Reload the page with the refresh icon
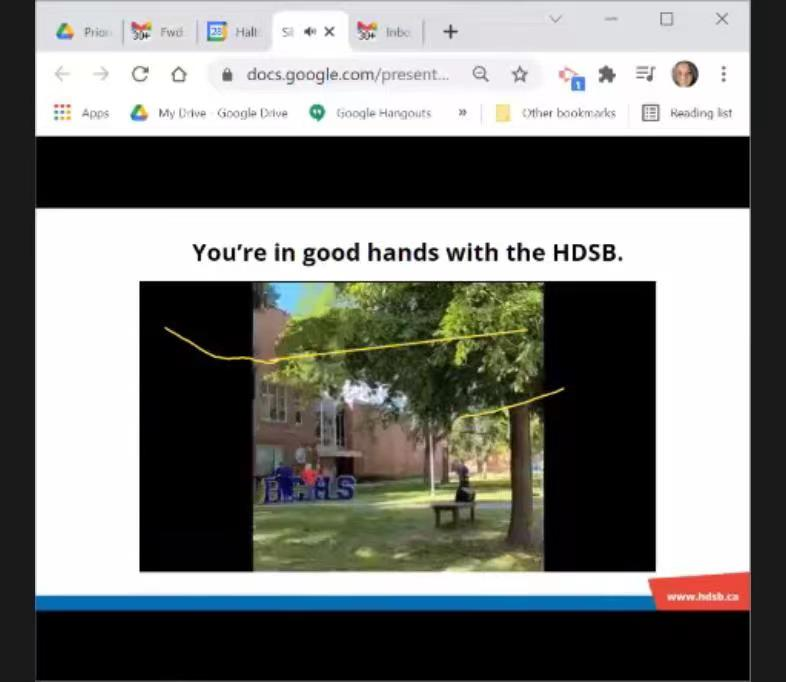786x682 pixels. pos(140,74)
